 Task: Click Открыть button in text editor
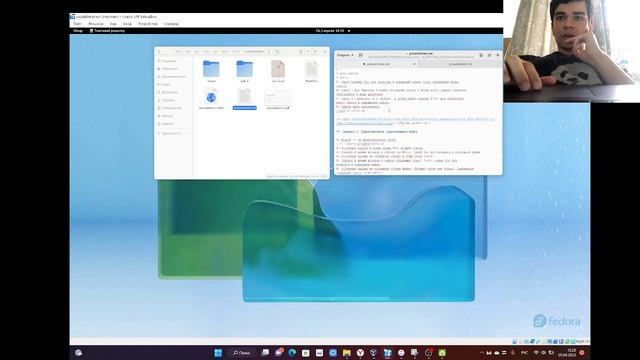343,55
